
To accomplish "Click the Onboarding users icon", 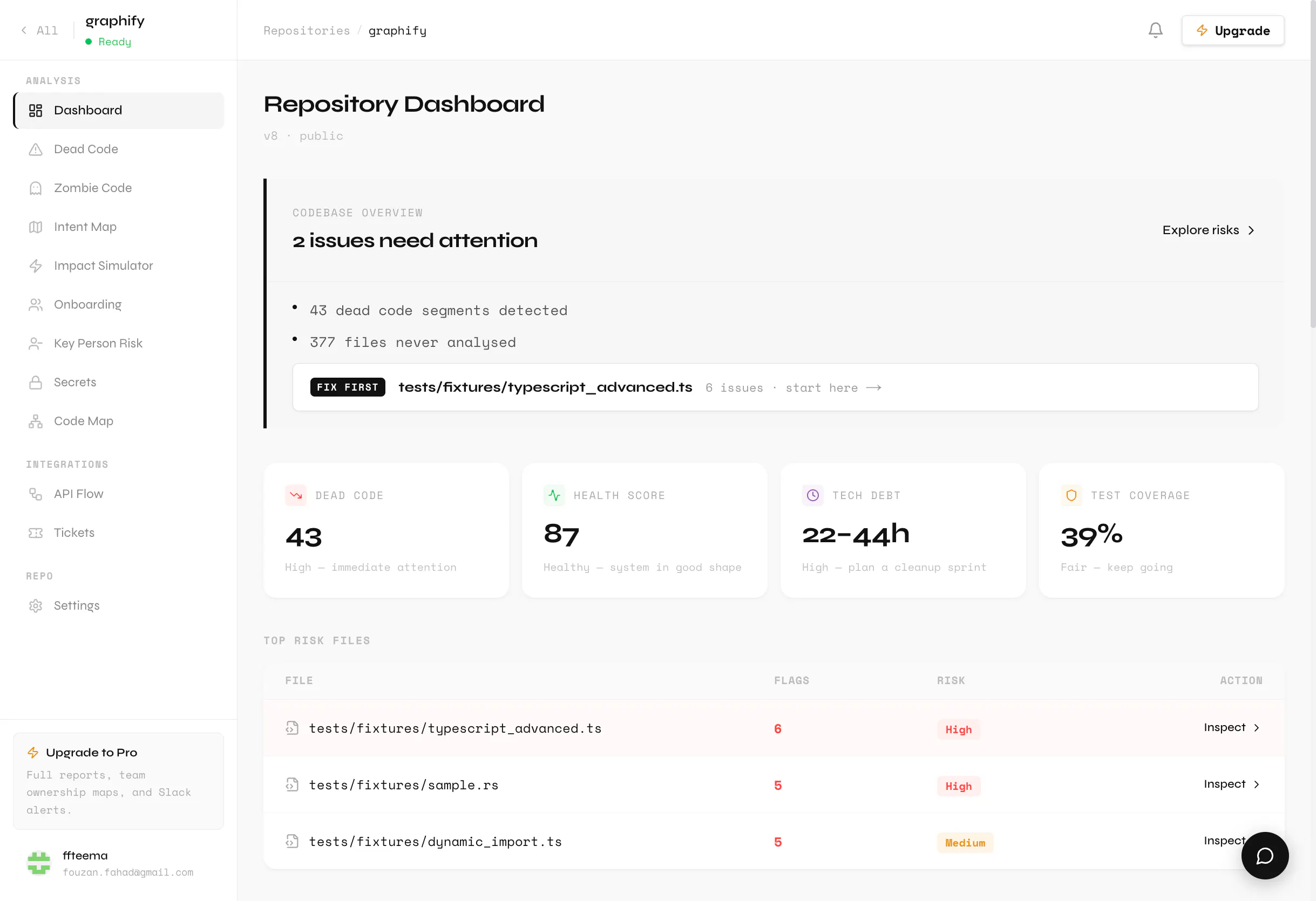I will tap(36, 304).
